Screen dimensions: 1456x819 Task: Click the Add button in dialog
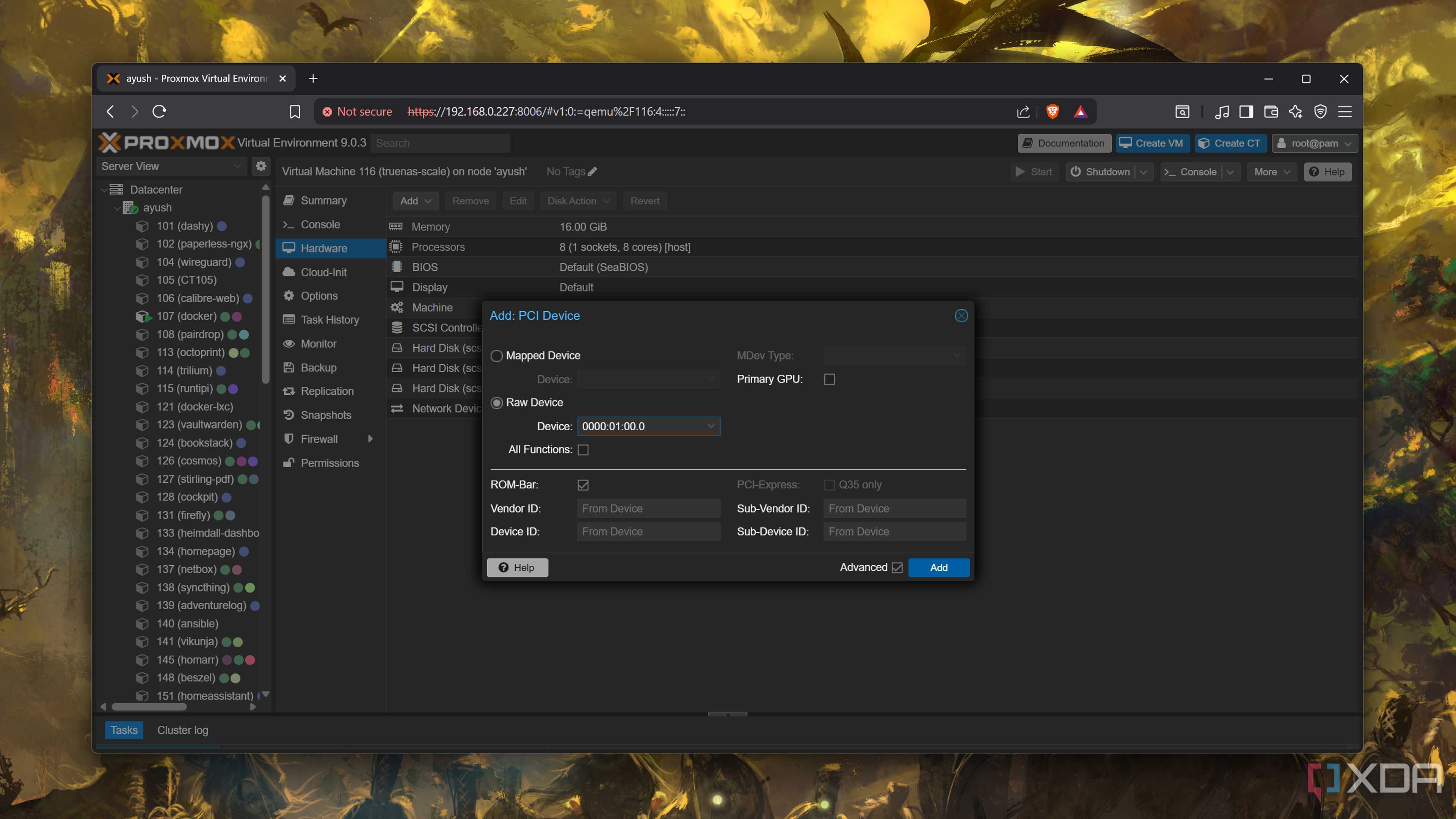939,568
